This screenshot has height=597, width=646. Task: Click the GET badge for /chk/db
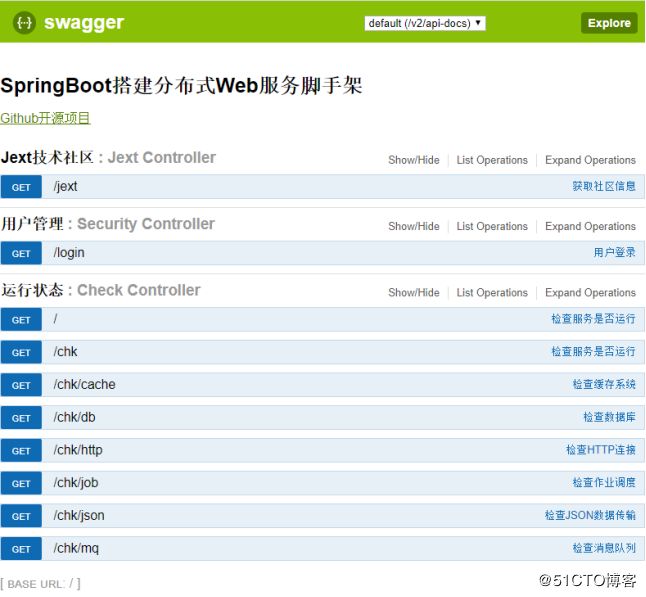pos(21,418)
